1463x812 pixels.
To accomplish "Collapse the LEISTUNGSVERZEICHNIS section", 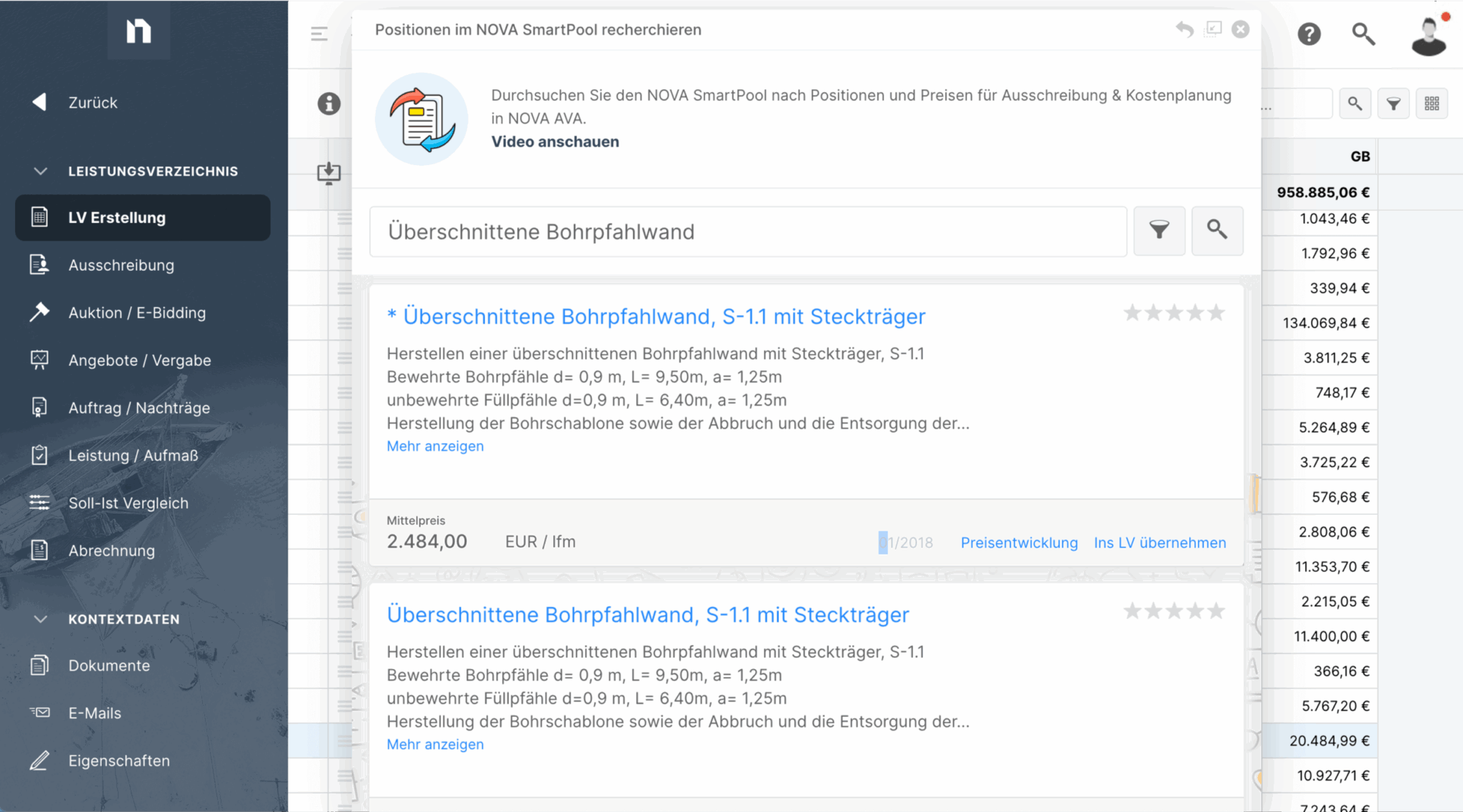I will pos(41,171).
